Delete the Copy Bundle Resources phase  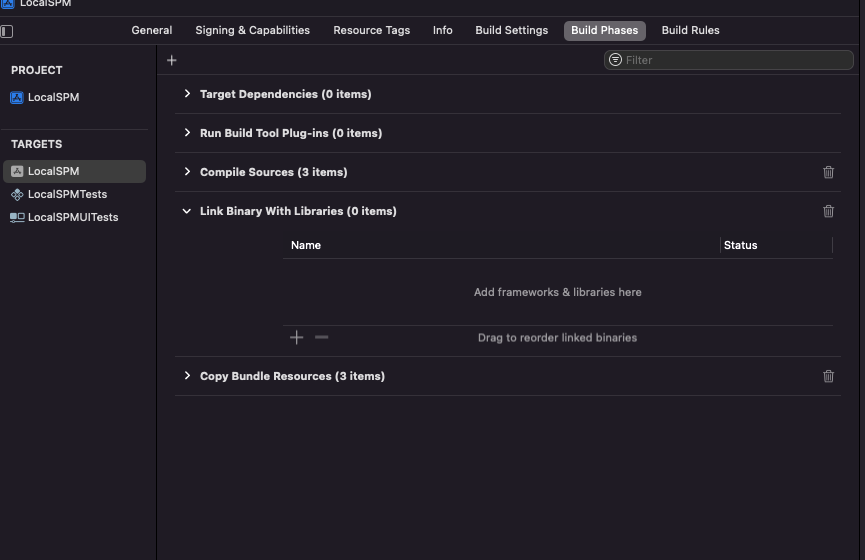[828, 376]
